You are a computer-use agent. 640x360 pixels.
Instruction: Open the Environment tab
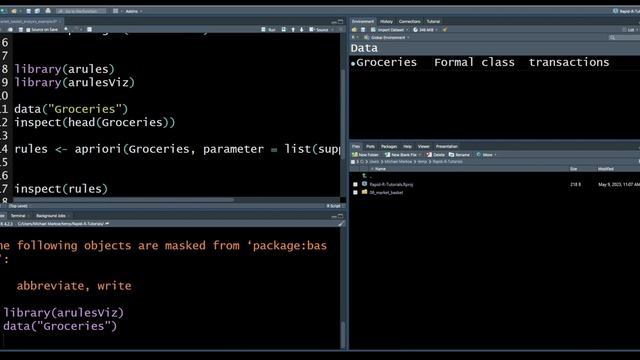pos(363,21)
